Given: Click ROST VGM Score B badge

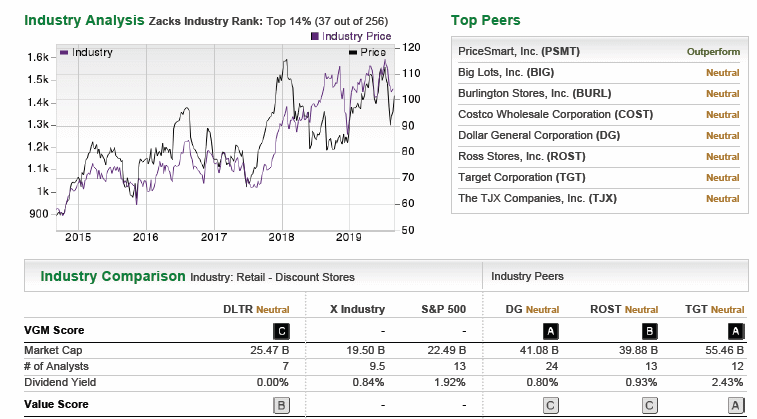Looking at the screenshot, I should tap(649, 331).
